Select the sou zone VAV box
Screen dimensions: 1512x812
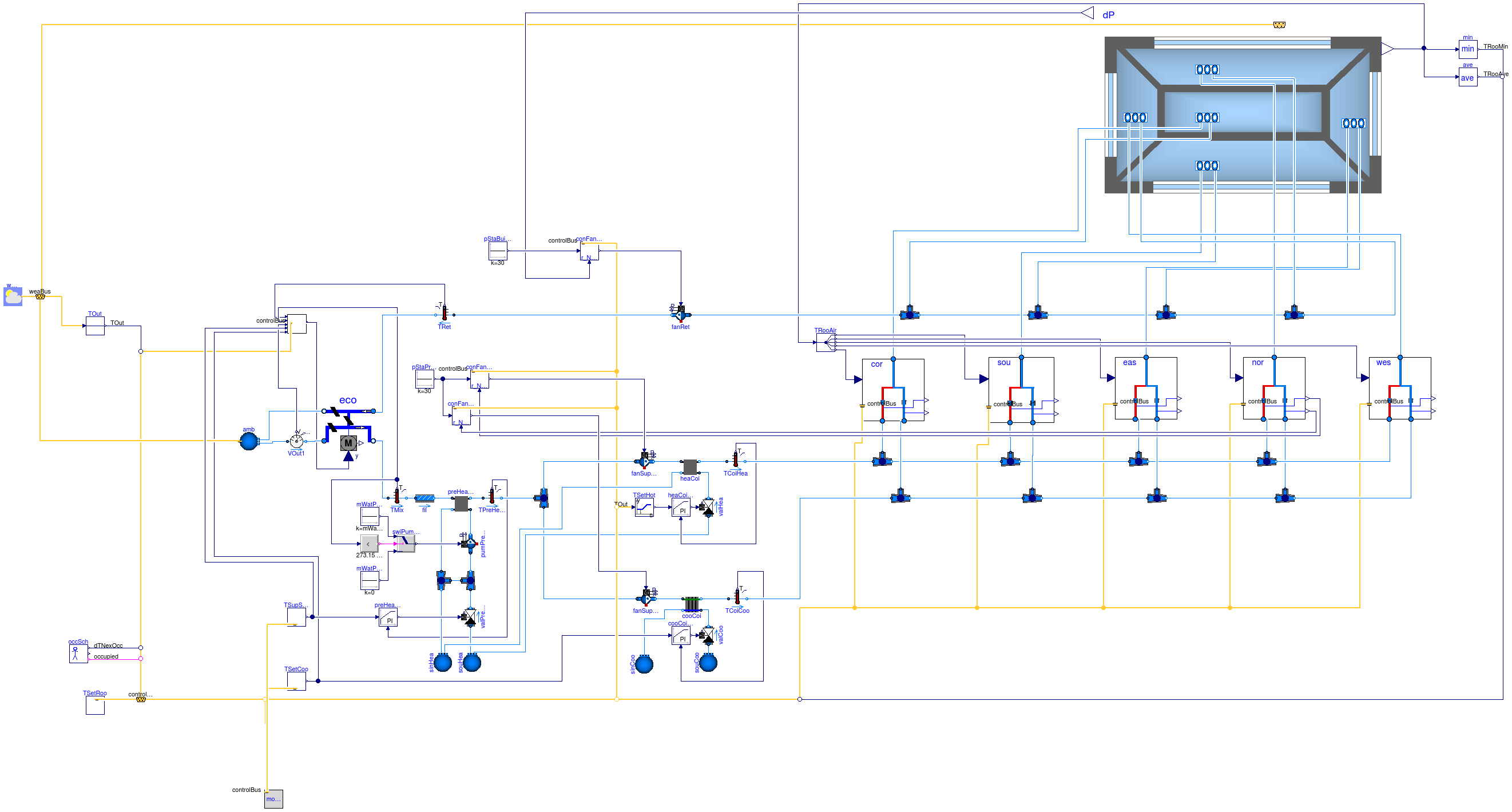coord(1021,390)
